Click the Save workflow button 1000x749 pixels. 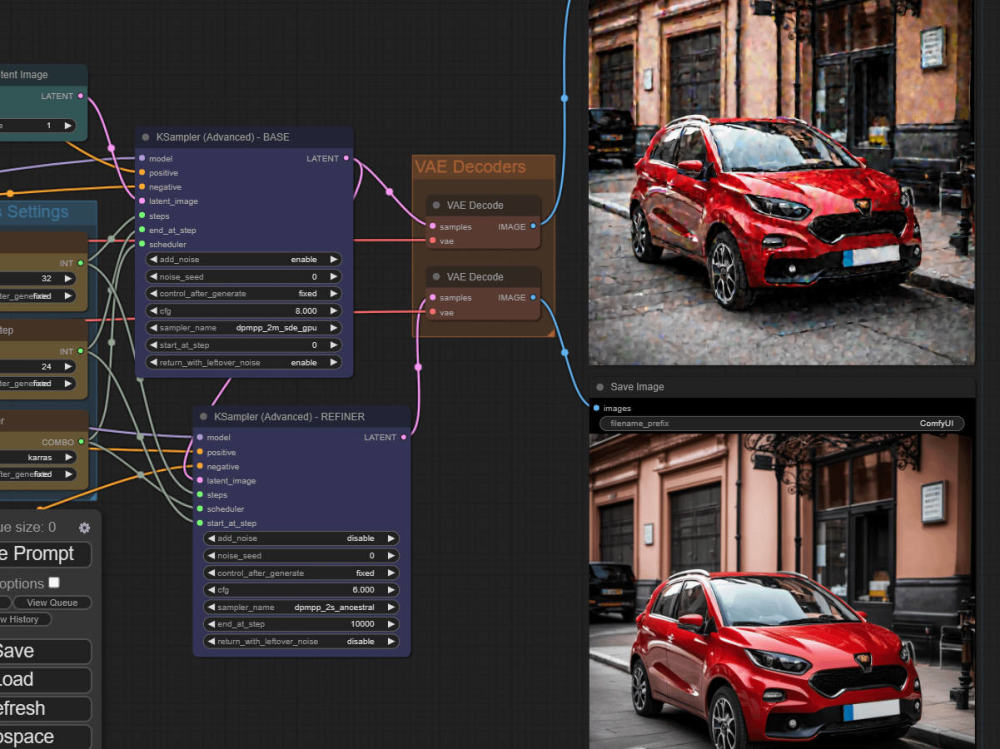tap(45, 651)
